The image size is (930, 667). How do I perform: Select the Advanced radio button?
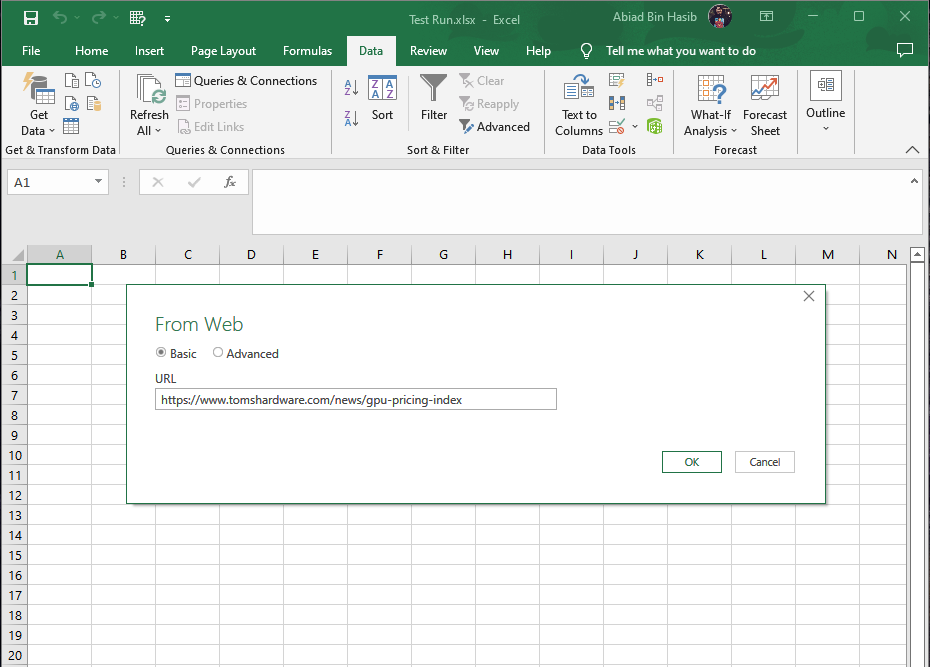pos(218,353)
